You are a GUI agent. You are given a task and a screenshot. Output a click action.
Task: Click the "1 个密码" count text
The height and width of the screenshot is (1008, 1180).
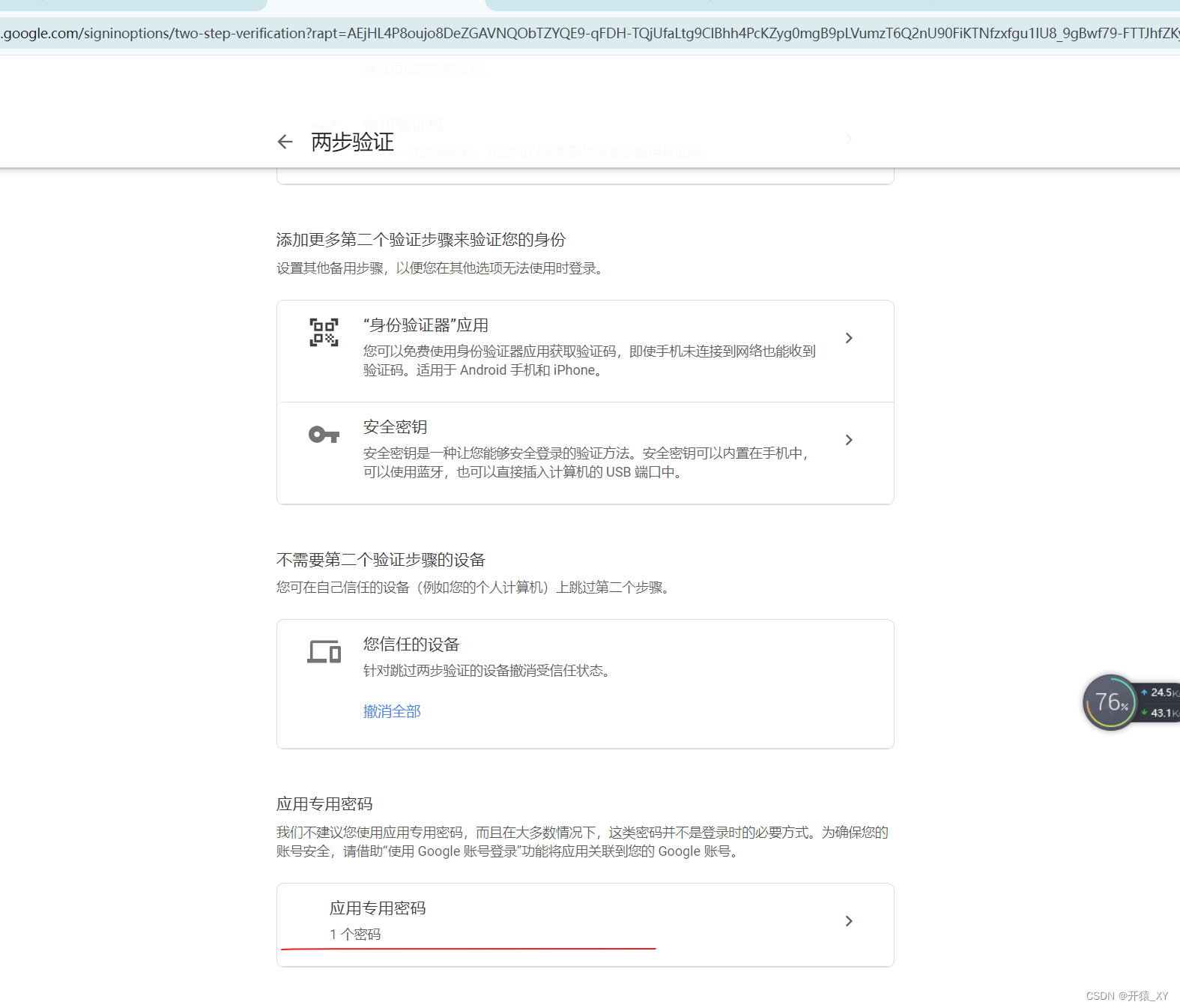pos(355,935)
